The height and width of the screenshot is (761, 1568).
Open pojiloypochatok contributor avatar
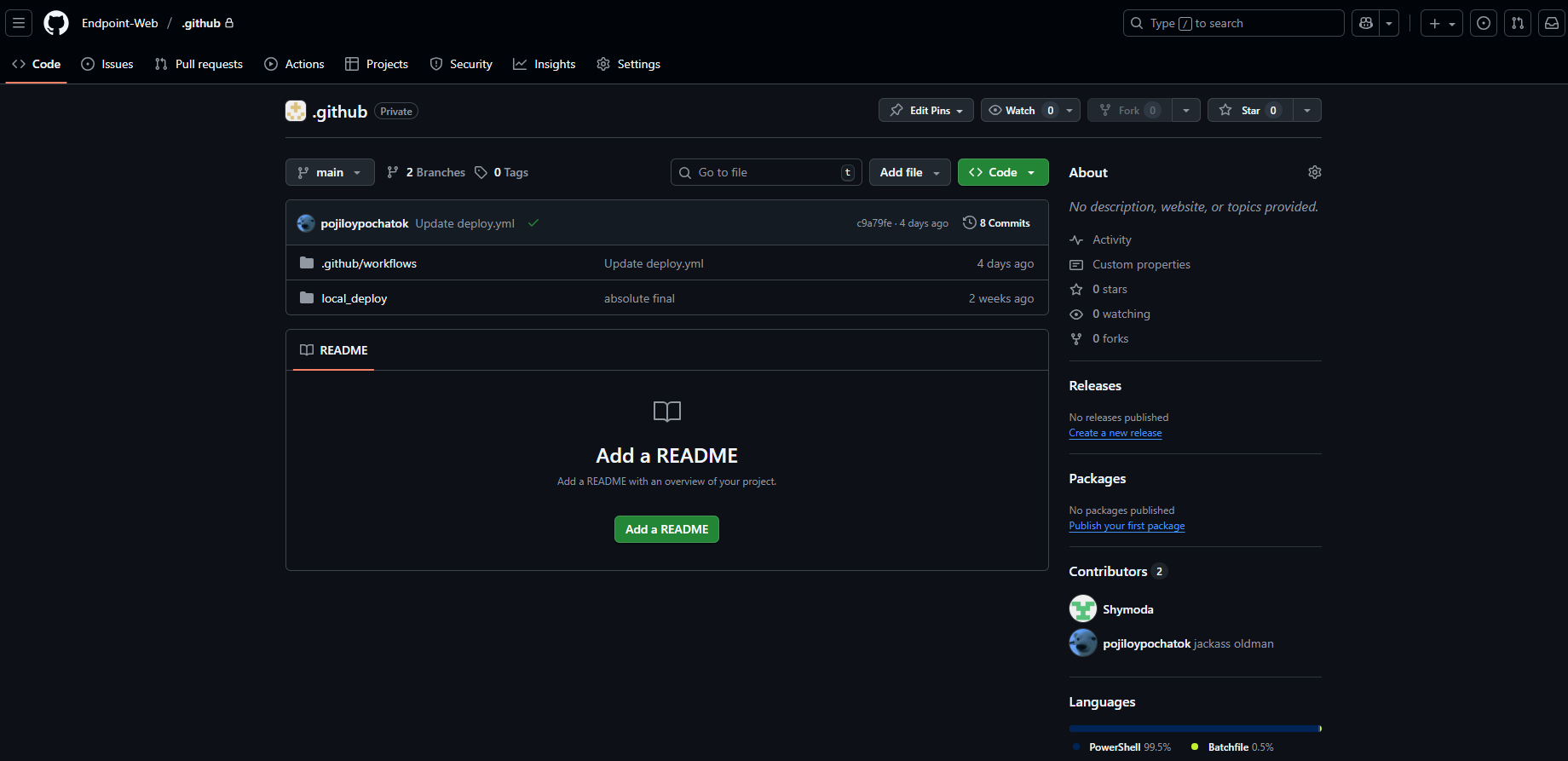click(1083, 643)
